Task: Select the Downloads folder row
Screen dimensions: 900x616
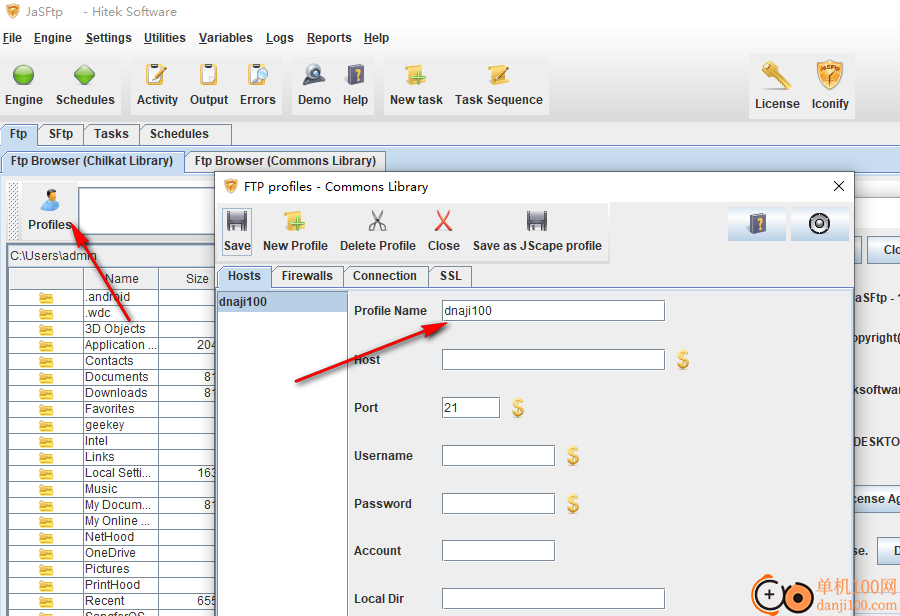Action: [112, 393]
